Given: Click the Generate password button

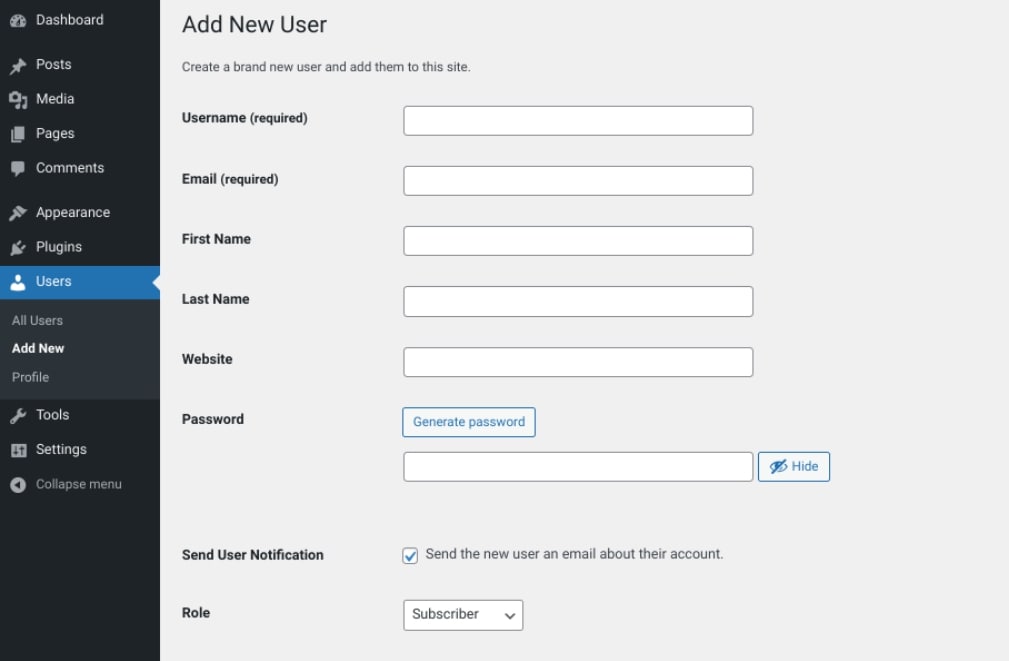Looking at the screenshot, I should coord(469,422).
